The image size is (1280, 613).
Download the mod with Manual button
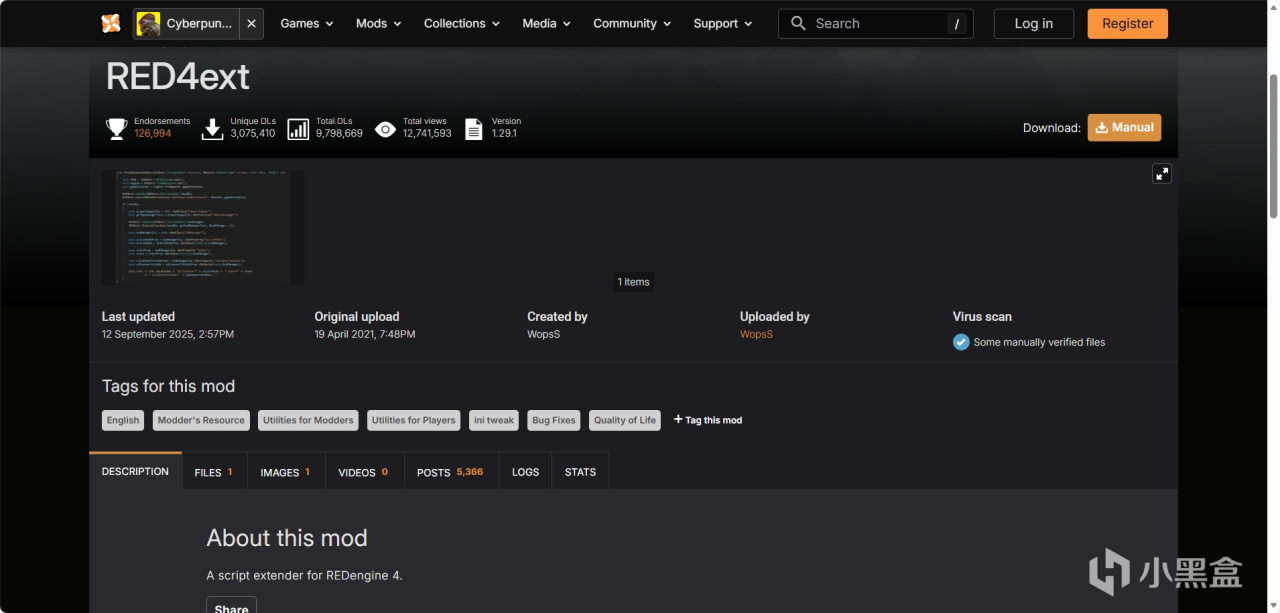1124,127
